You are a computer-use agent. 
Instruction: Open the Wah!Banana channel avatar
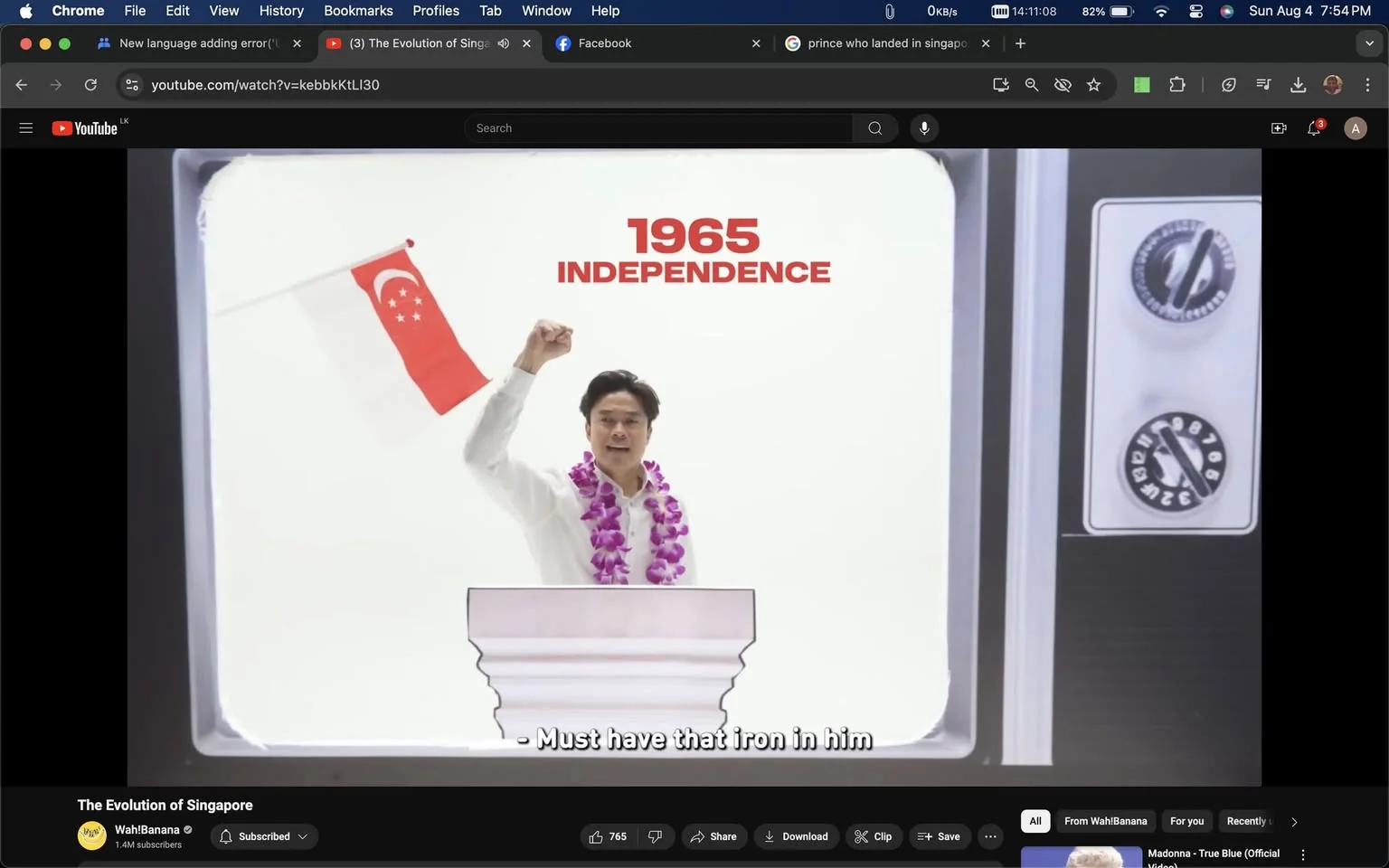pos(91,836)
